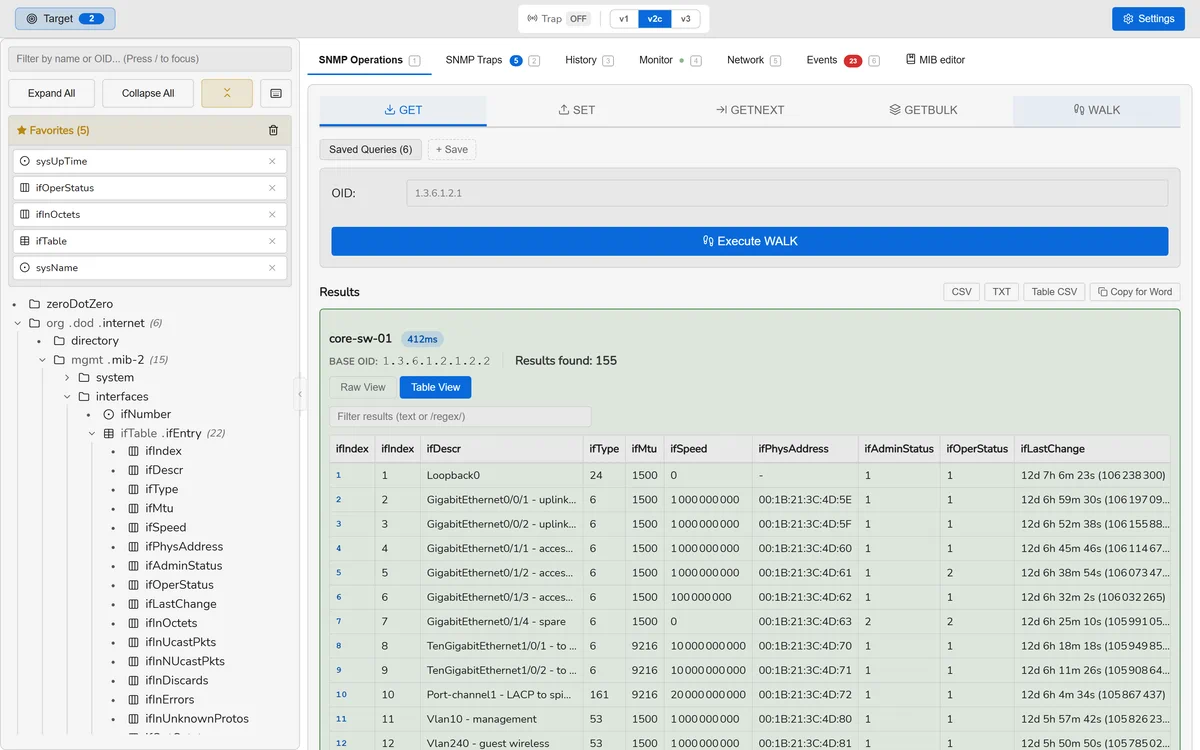This screenshot has width=1200, height=750.
Task: Export results with the TXT button
Action: (x=1001, y=292)
